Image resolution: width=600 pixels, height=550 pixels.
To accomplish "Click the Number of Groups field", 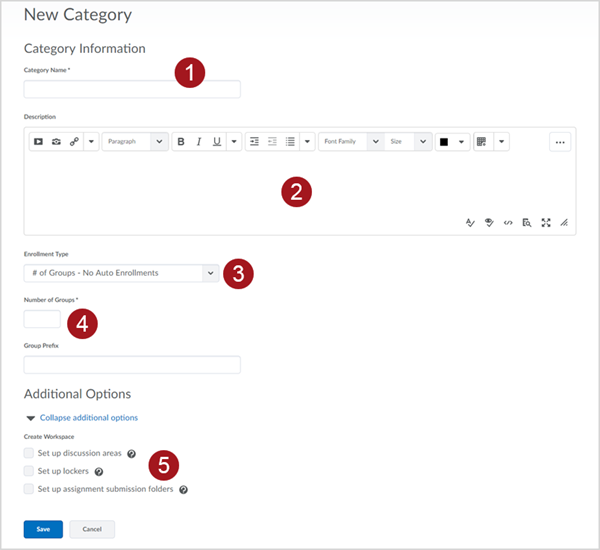I will coord(42,319).
